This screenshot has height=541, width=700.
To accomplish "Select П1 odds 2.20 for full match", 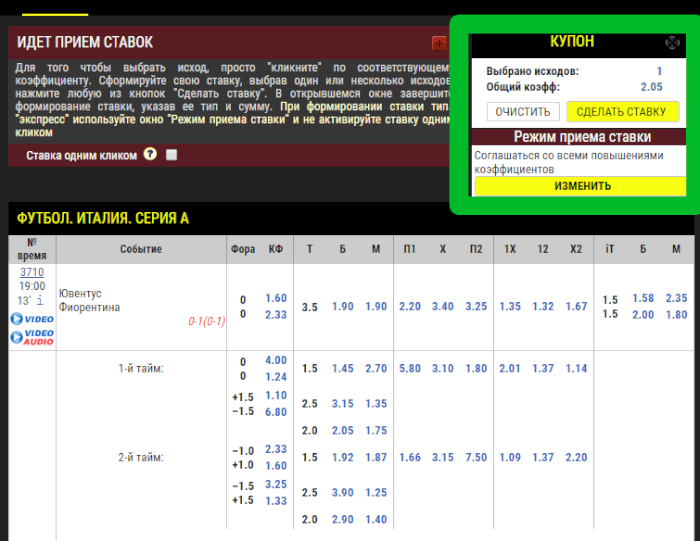I will [x=410, y=307].
